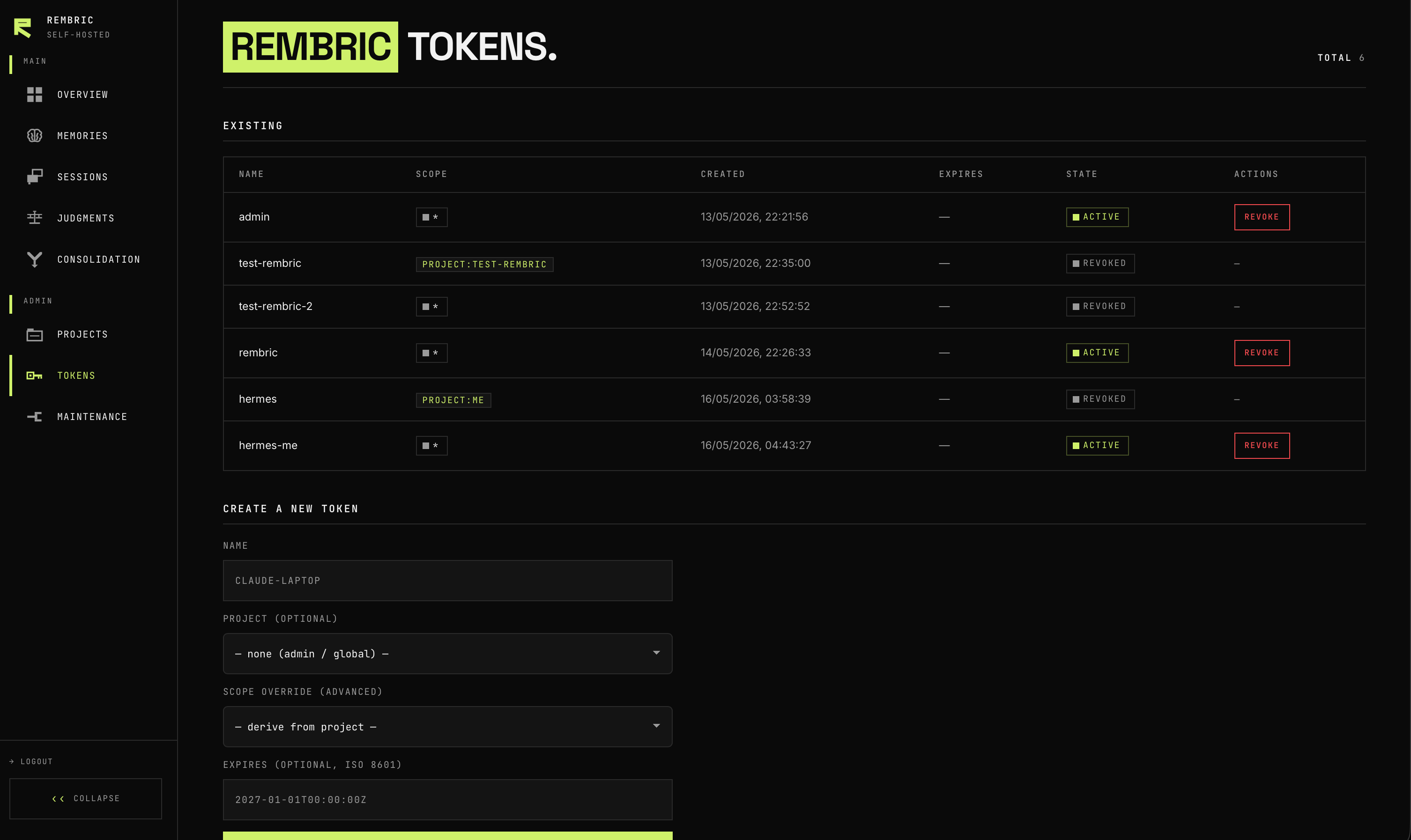Revoke the admin token
Image resolution: width=1411 pixels, height=840 pixels.
coord(1262,217)
